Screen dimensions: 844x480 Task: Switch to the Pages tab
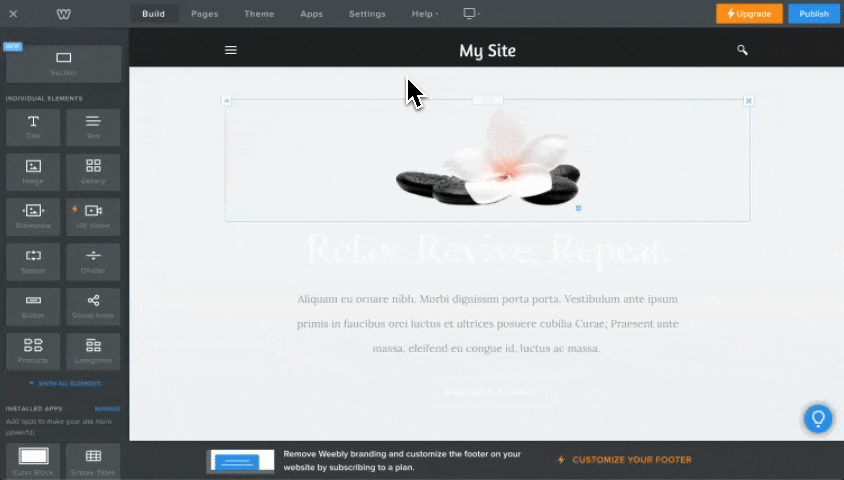click(204, 14)
